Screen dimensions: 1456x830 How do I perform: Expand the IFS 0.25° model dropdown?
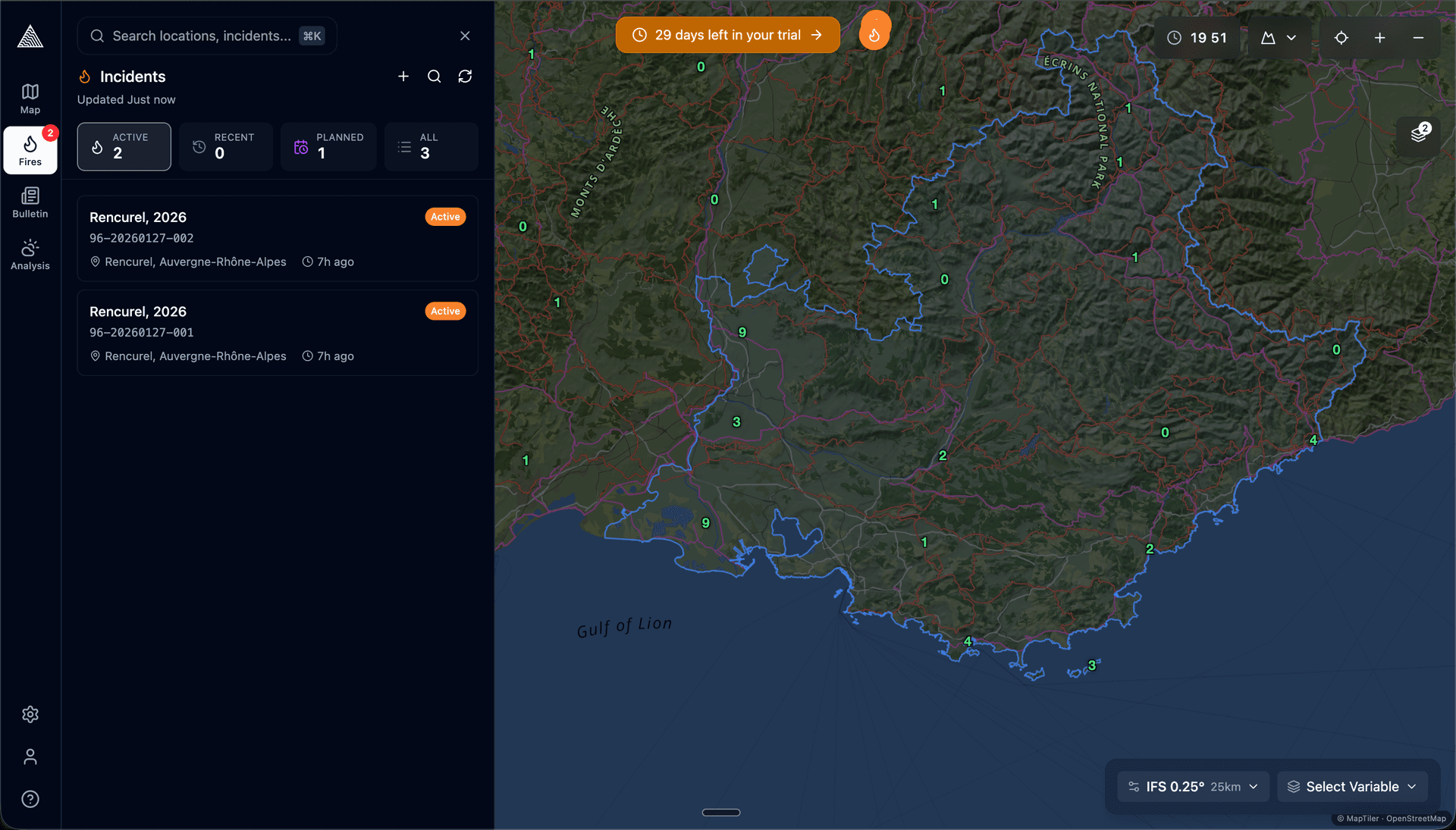coord(1193,787)
